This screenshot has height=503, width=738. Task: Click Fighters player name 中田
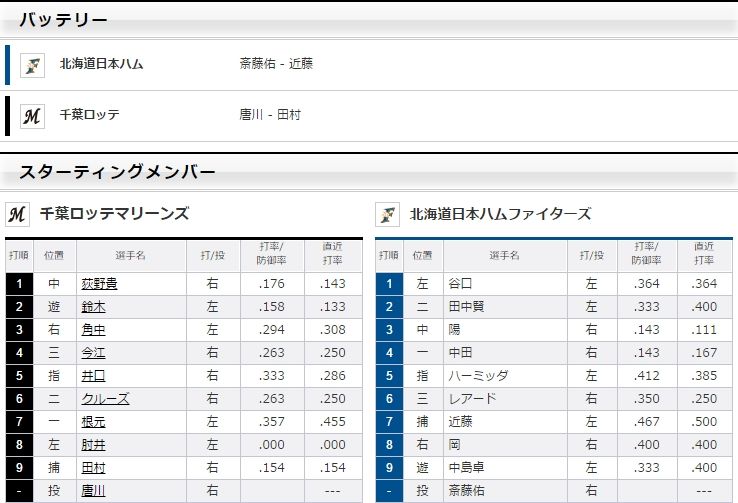(x=460, y=353)
